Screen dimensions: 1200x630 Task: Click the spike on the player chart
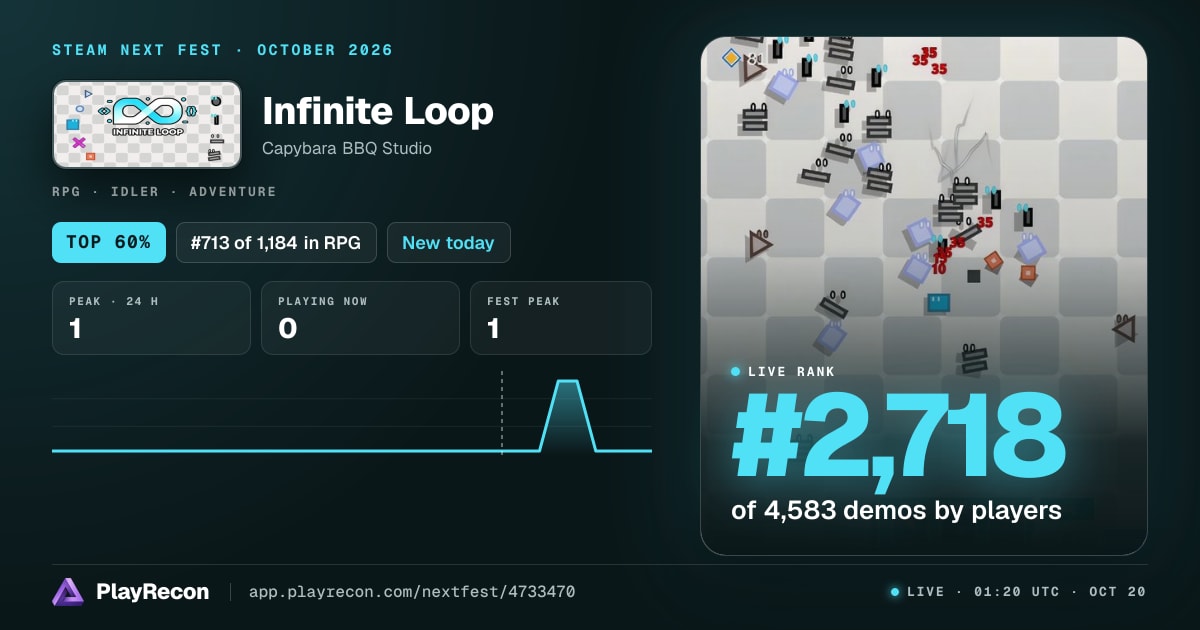(568, 414)
